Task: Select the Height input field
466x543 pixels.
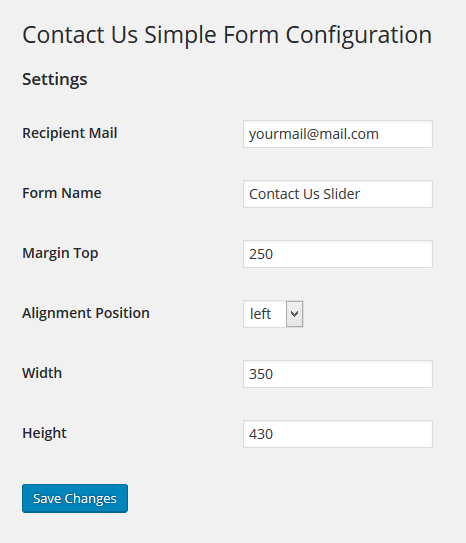Action: click(x=338, y=434)
